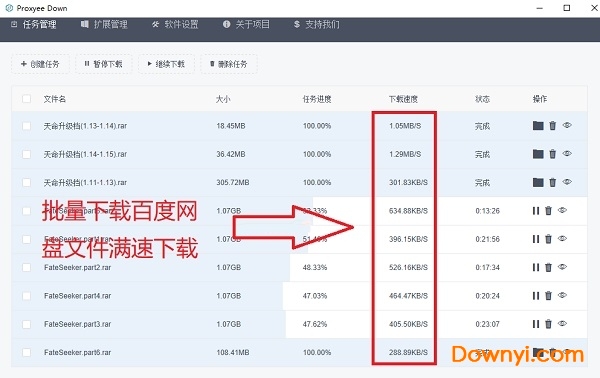Open folder for 天命升级档(1.14-1.15).rar
Image resolution: width=600 pixels, height=378 pixels.
coord(538,154)
